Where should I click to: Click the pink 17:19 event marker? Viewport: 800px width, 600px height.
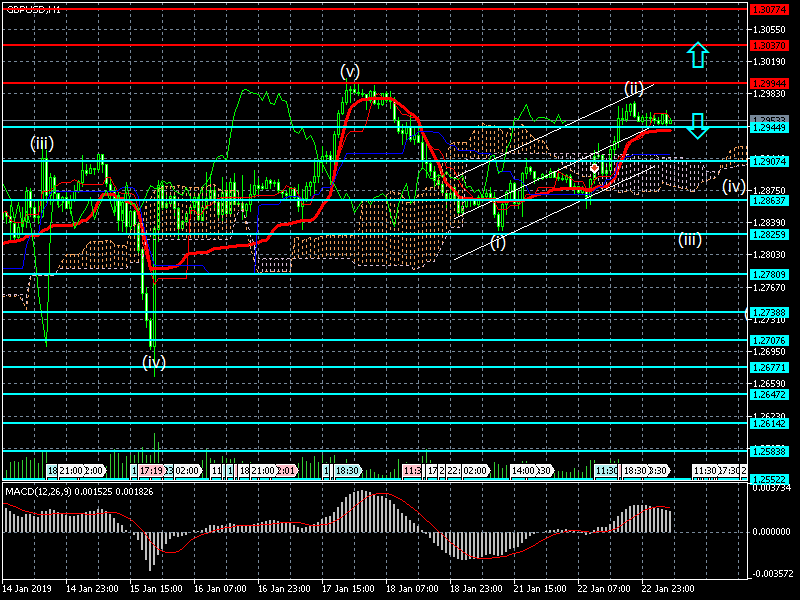(x=152, y=470)
